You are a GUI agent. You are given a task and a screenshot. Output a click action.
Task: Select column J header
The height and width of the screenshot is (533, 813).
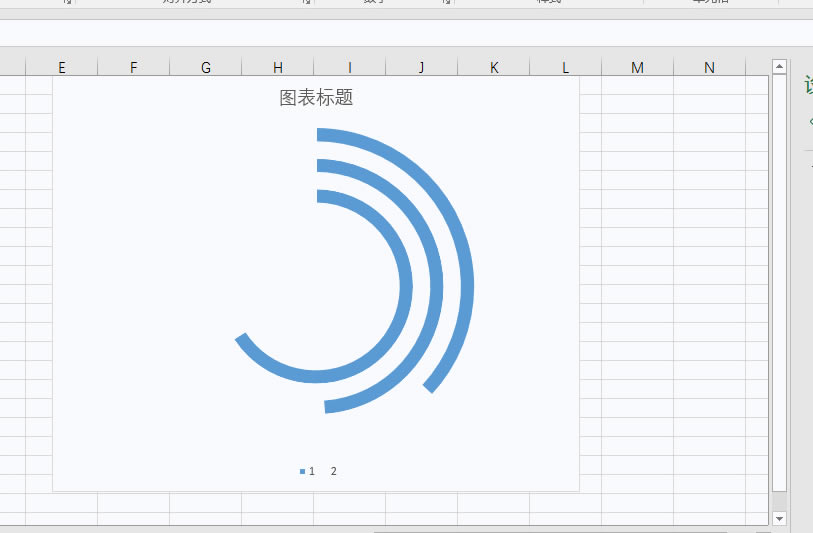click(422, 67)
